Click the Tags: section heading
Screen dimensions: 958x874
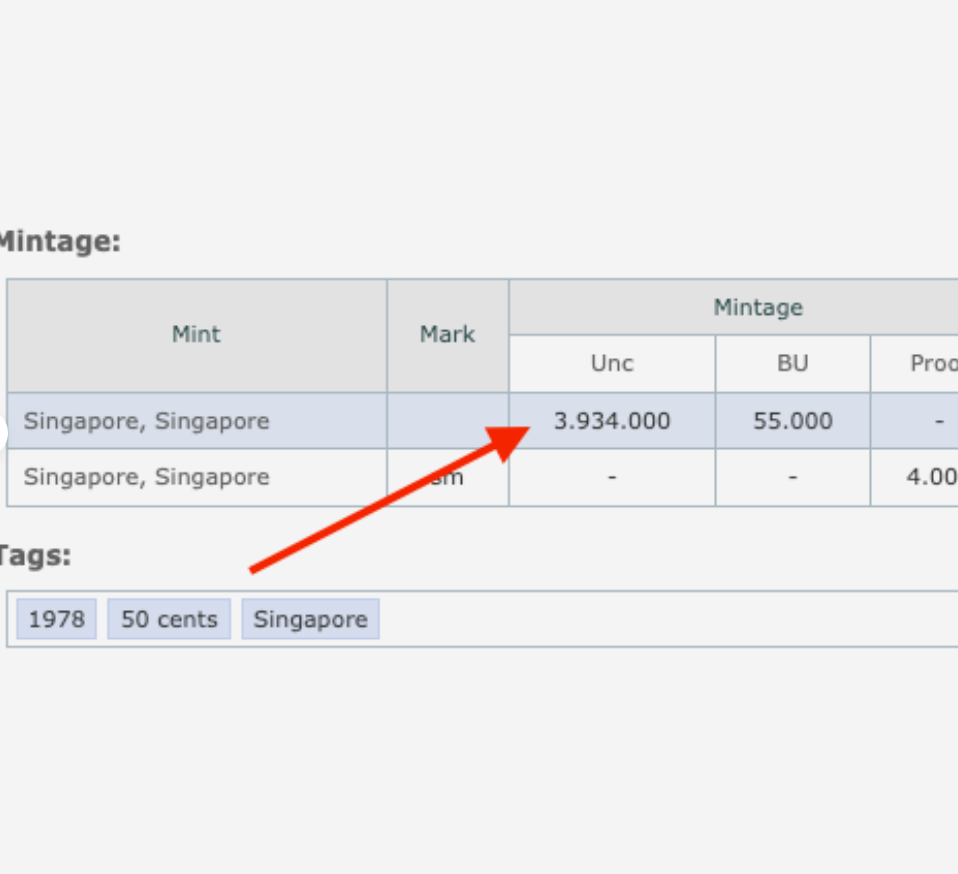pos(34,556)
